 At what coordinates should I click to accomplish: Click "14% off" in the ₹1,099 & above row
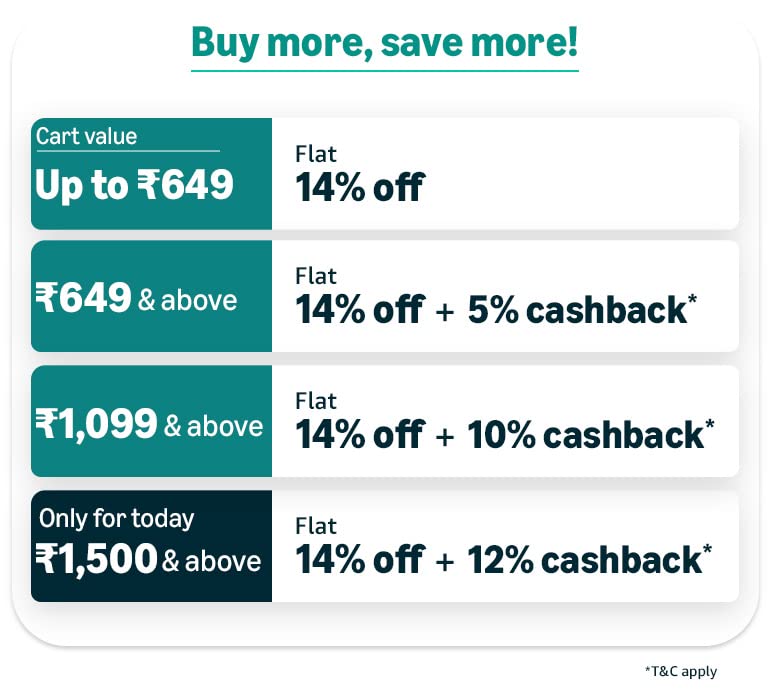(x=359, y=435)
